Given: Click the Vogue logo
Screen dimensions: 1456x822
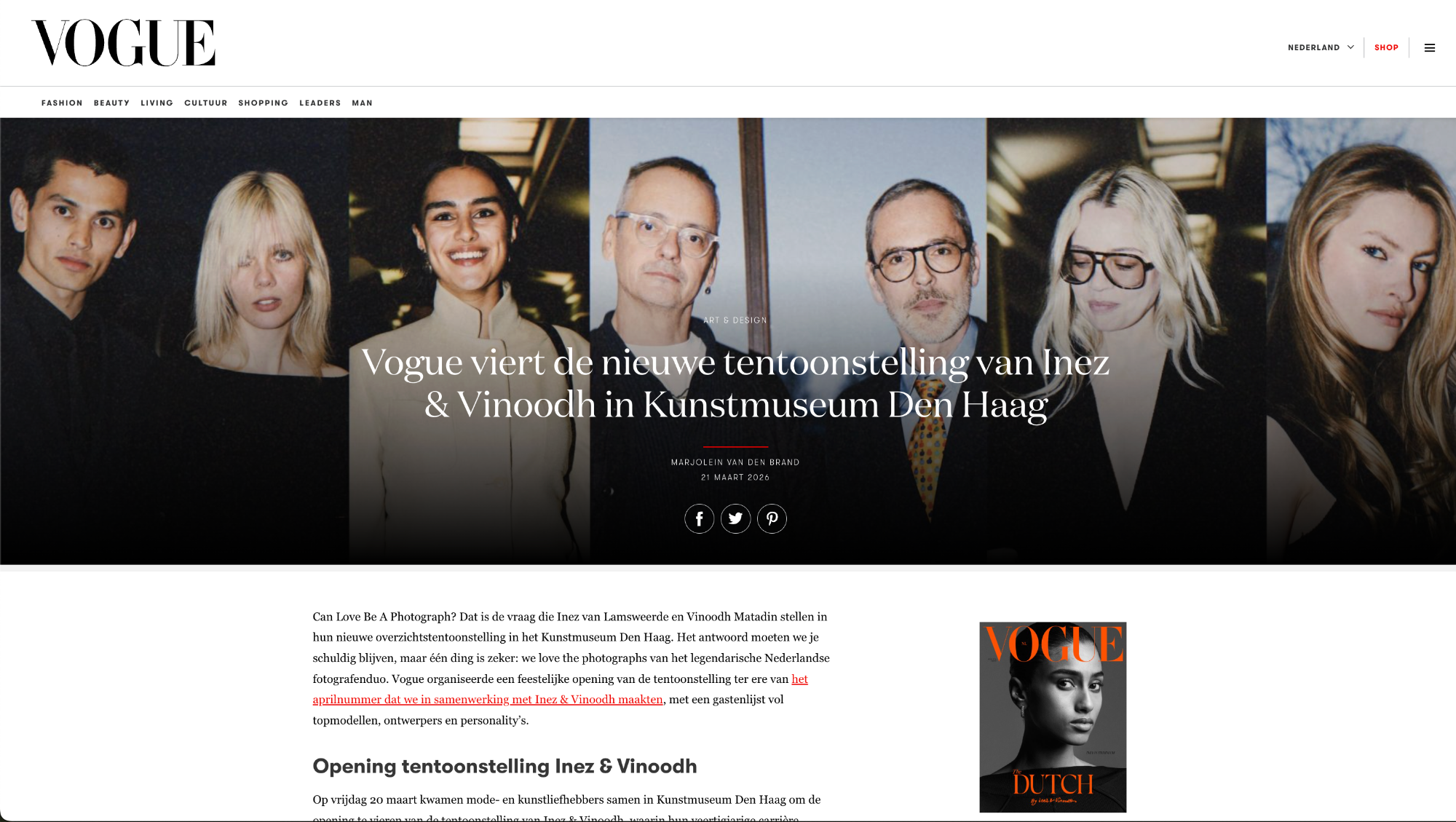Looking at the screenshot, I should pos(123,43).
